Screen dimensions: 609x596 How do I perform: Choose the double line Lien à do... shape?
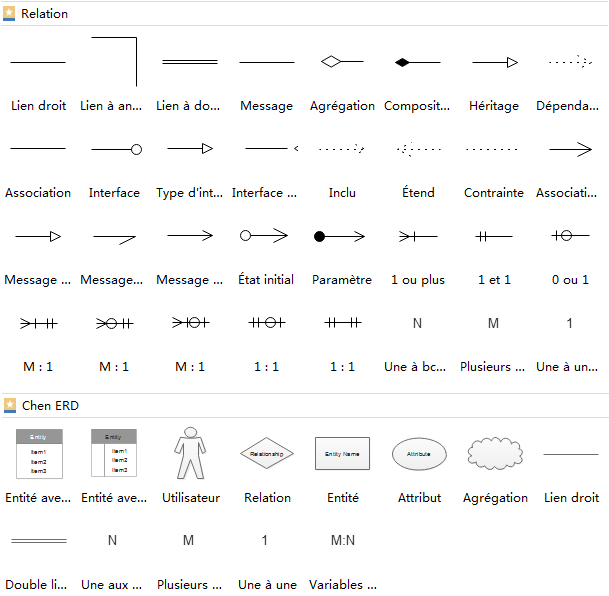[x=190, y=62]
